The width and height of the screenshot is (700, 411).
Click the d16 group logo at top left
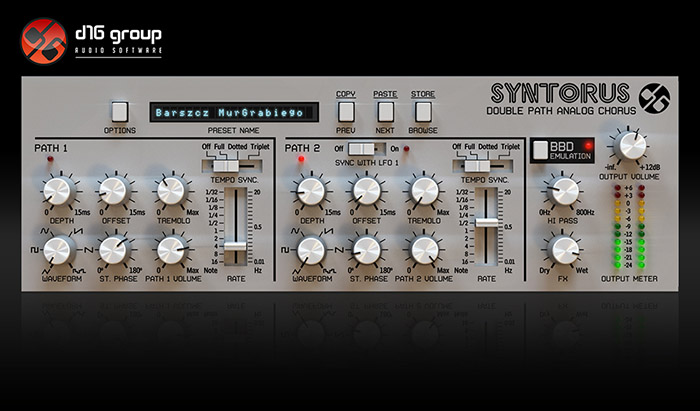click(91, 41)
